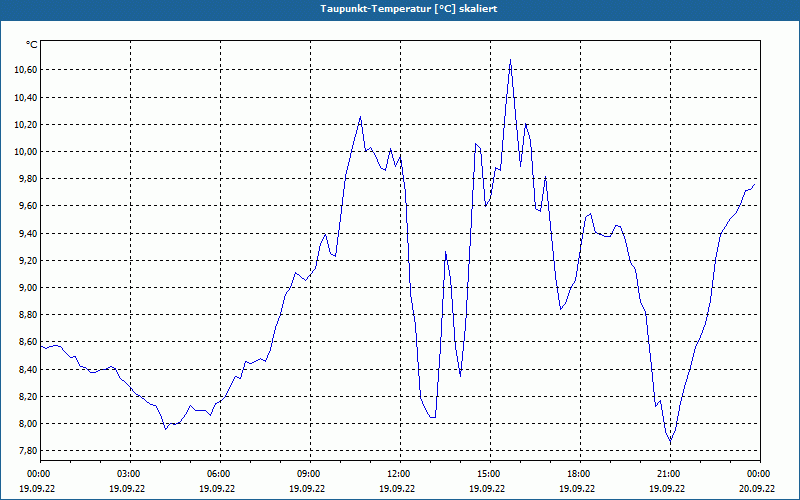
Task: Click the 06:00 time label
Action: (220, 474)
